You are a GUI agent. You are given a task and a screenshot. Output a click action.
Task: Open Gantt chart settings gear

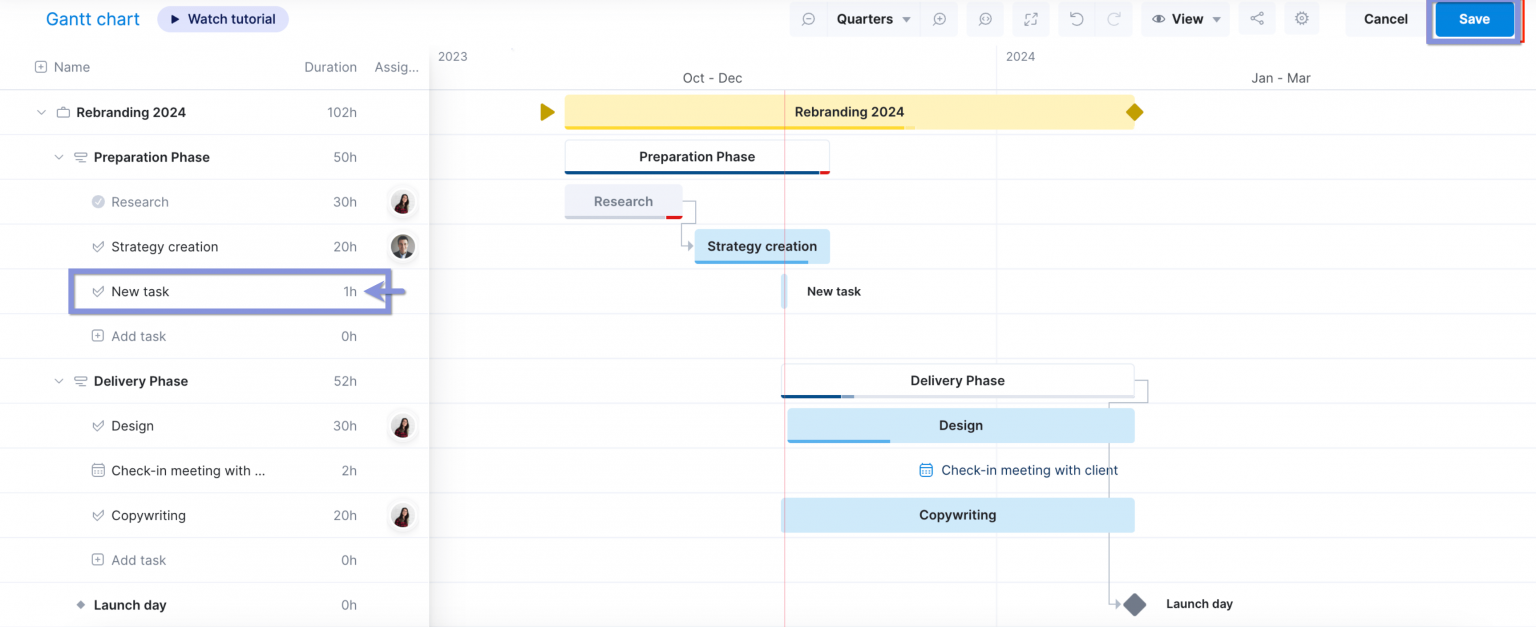click(1301, 19)
